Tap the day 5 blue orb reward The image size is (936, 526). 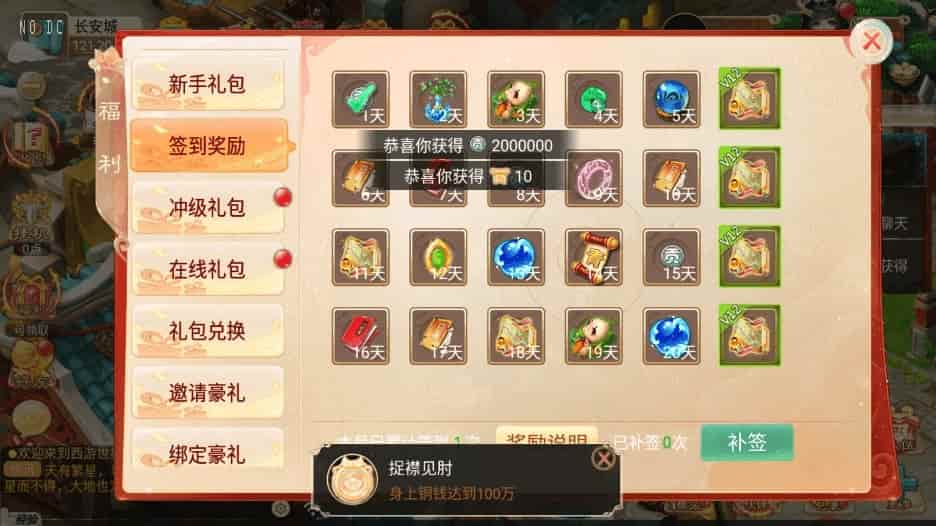tap(672, 99)
